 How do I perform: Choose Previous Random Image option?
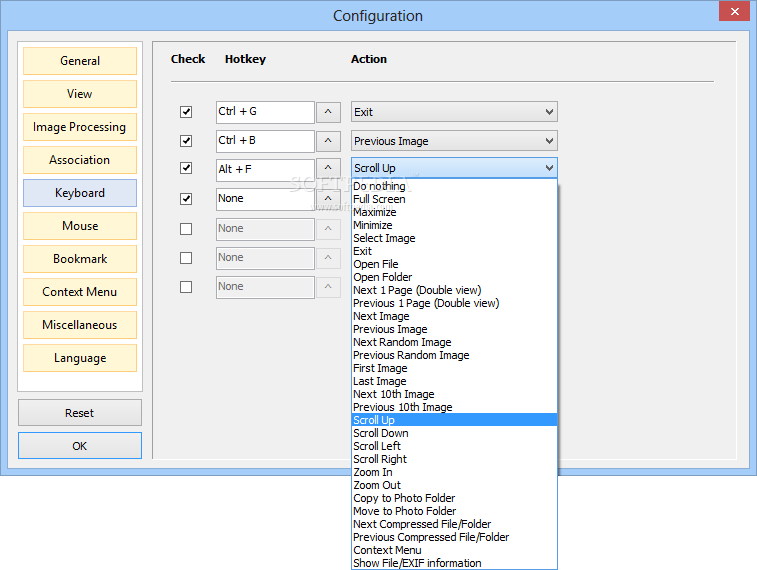click(x=454, y=356)
